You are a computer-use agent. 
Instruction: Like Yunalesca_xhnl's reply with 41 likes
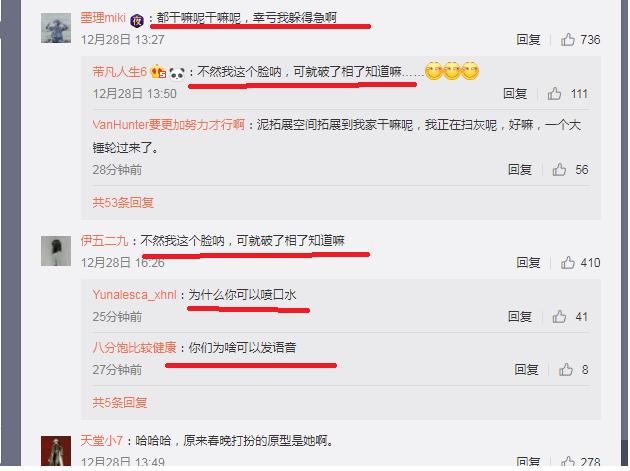pyautogui.click(x=559, y=316)
